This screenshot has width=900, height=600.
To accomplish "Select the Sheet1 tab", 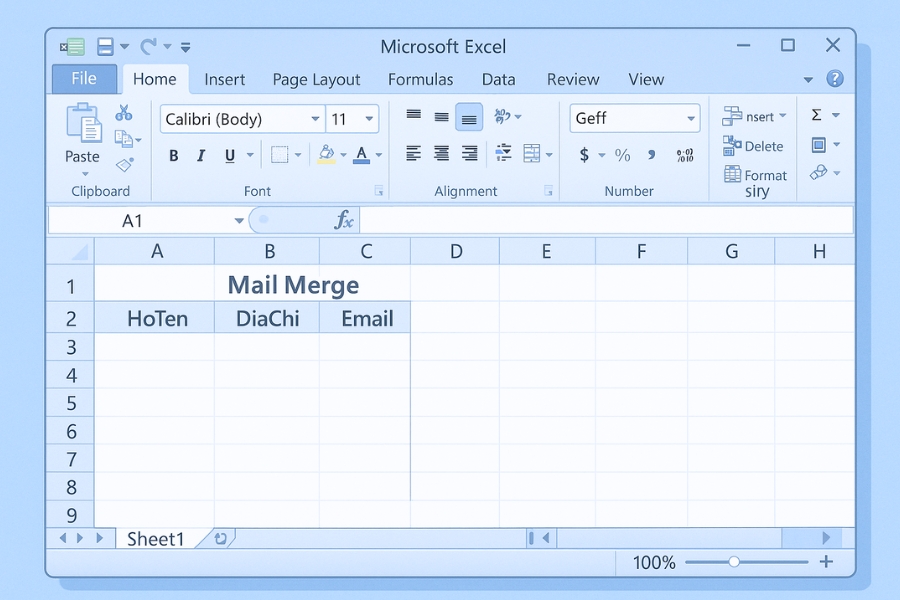I will pyautogui.click(x=155, y=539).
